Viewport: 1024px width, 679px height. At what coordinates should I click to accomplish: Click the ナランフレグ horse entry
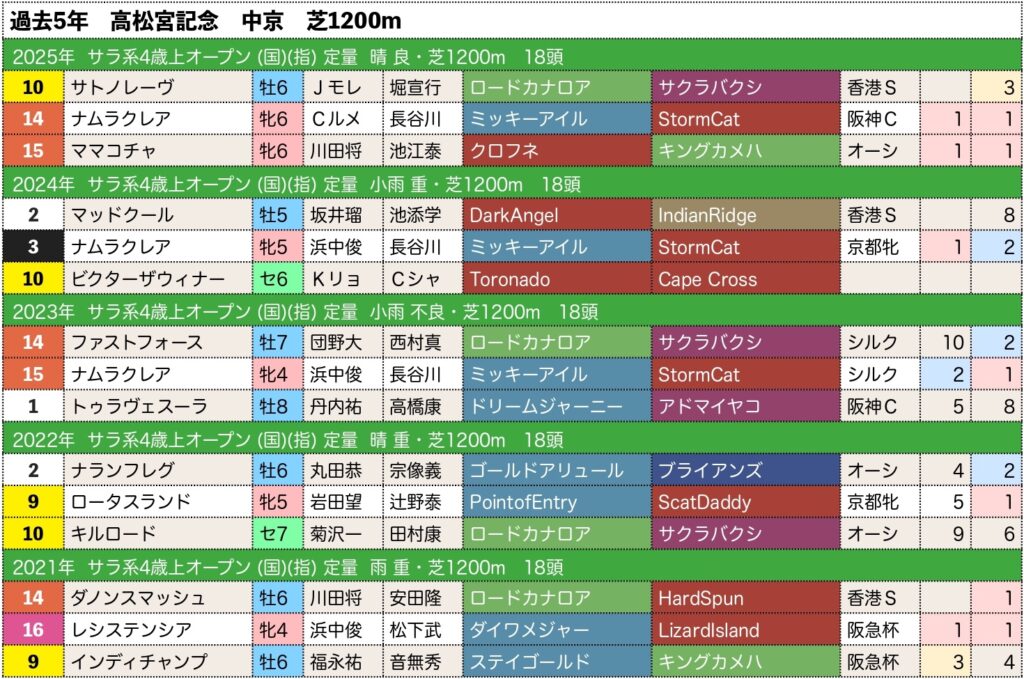tap(156, 472)
